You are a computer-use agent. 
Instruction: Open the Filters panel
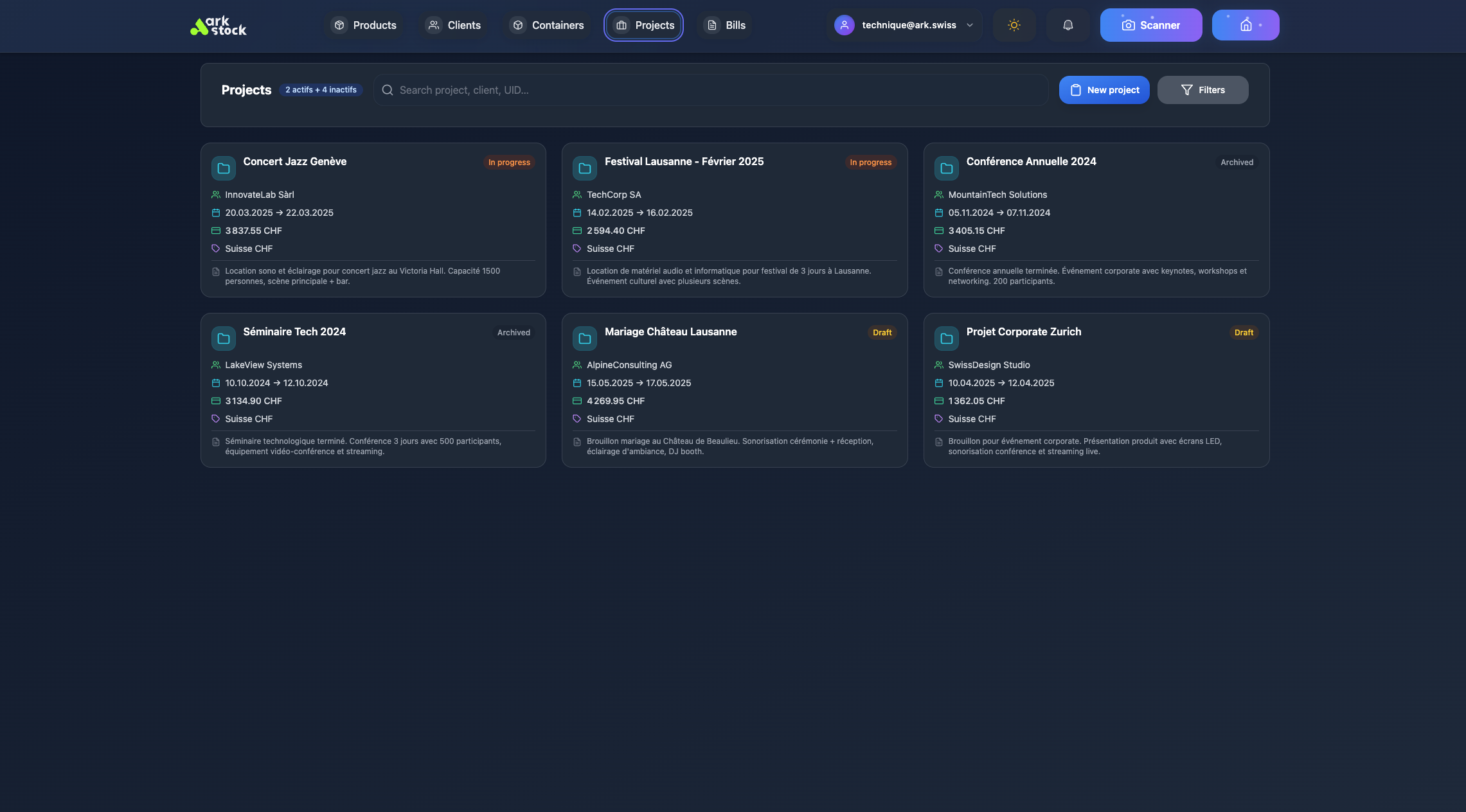click(1202, 90)
